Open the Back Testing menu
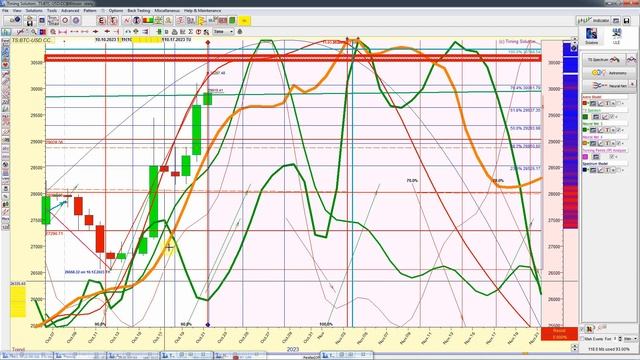 point(139,10)
